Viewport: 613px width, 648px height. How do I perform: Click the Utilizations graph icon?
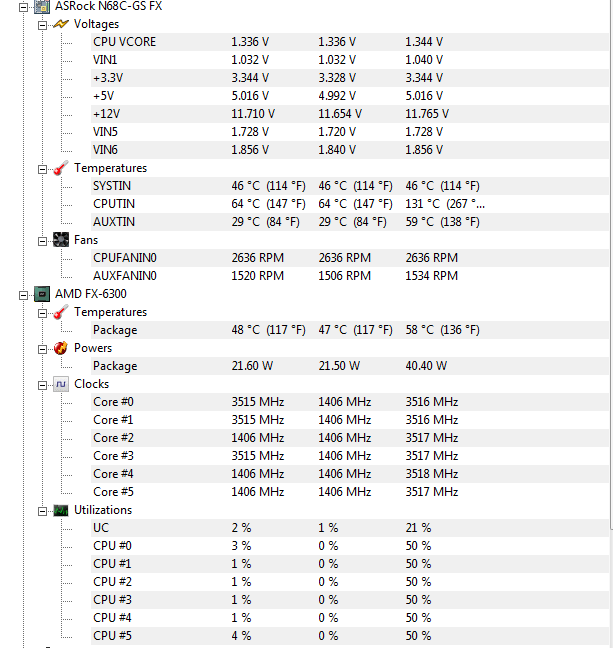coord(61,510)
